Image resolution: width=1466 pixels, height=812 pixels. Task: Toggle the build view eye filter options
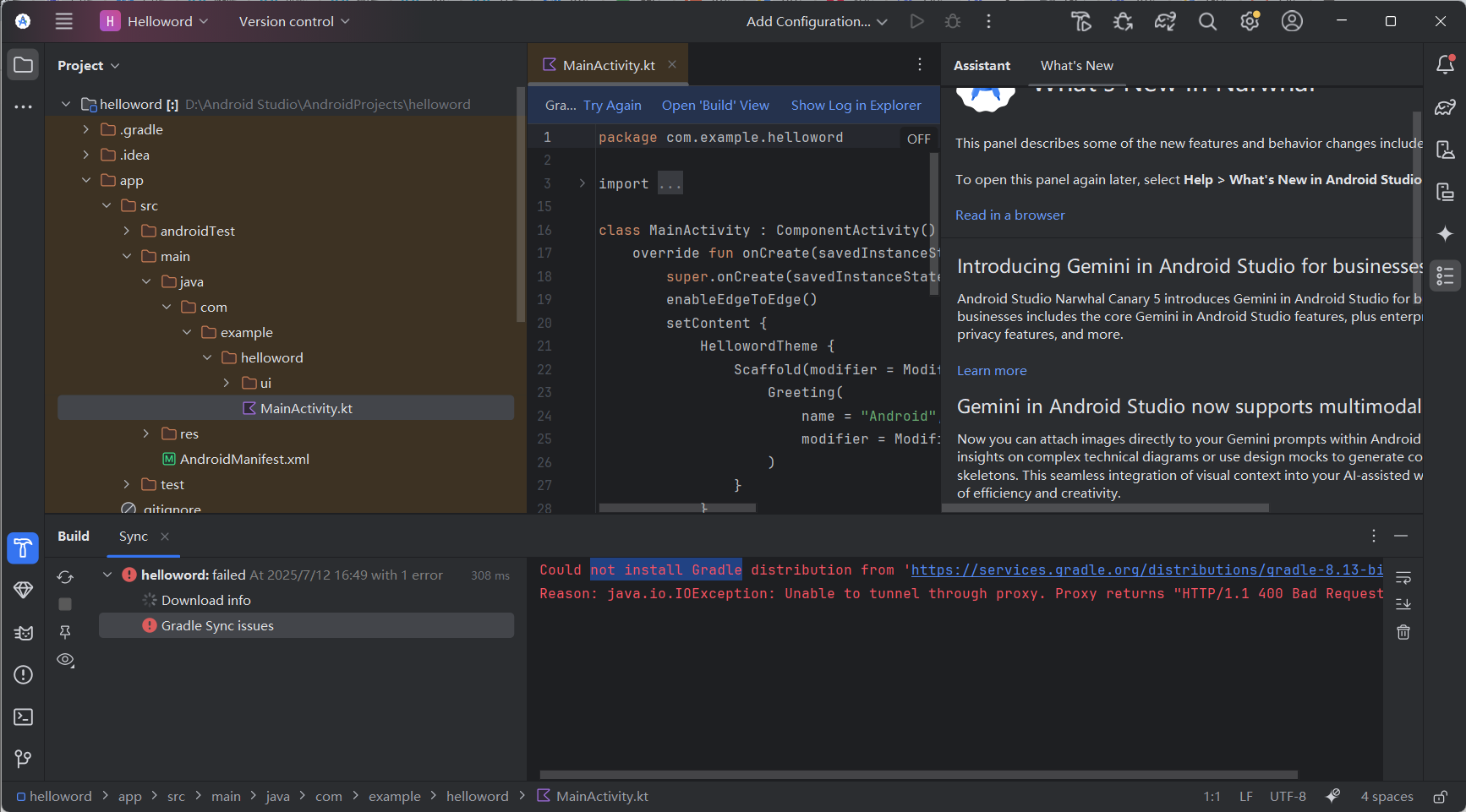coord(65,660)
